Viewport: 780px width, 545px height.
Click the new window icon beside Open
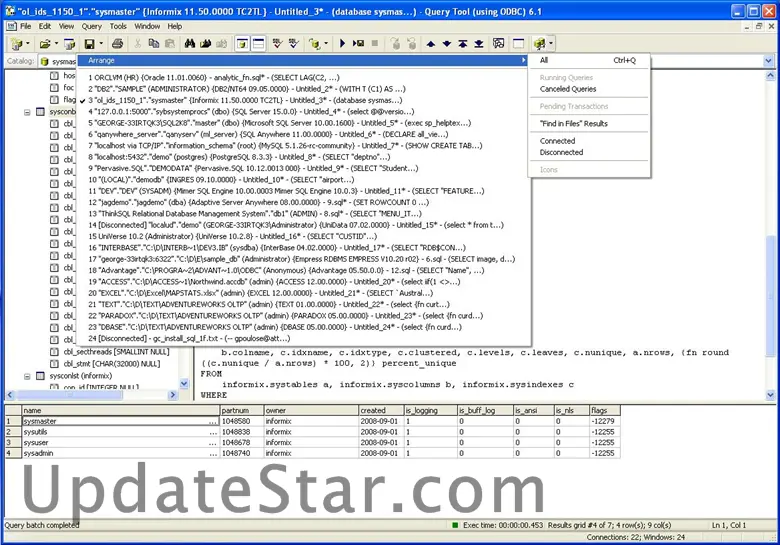(69, 44)
